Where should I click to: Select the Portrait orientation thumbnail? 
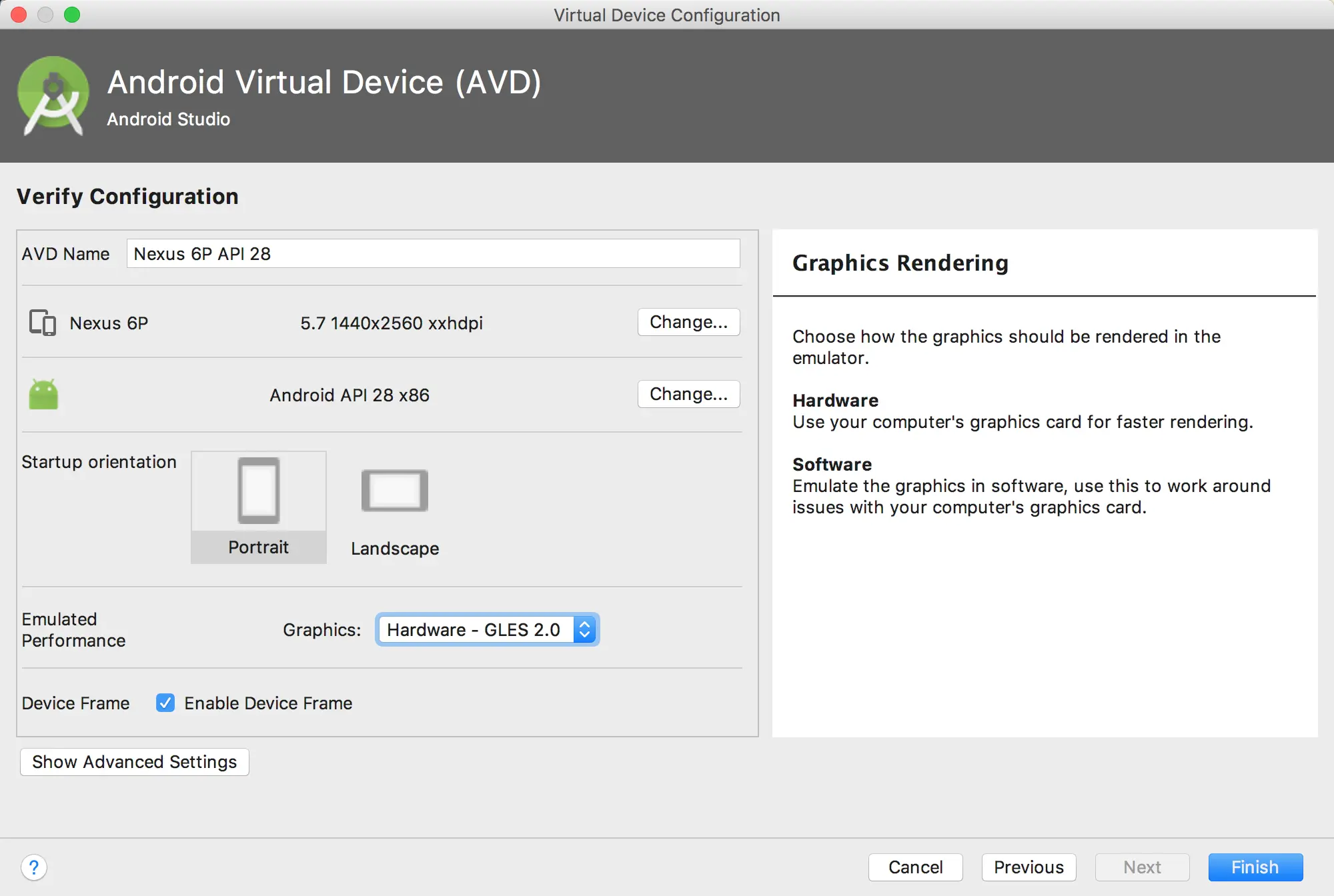[x=258, y=491]
